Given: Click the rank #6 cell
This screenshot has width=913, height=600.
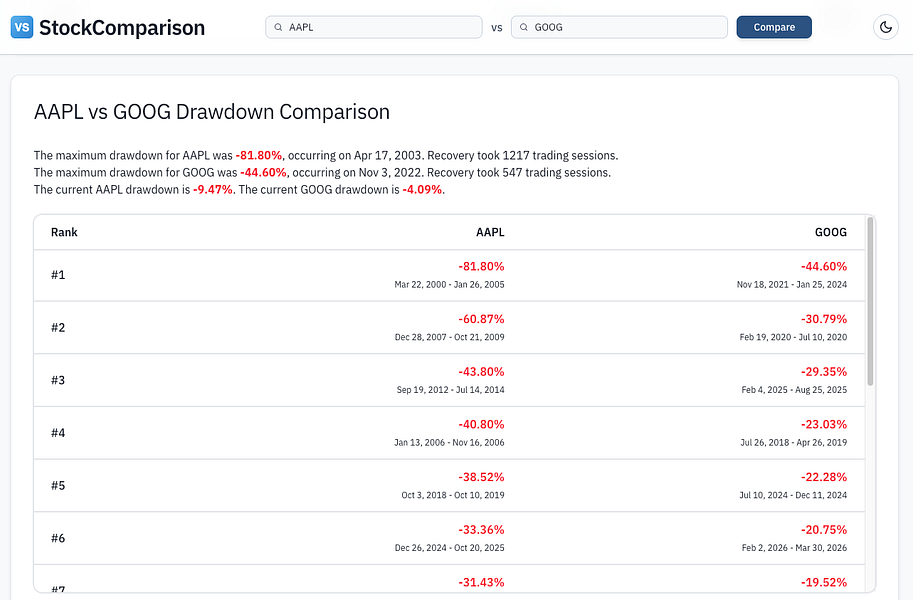Looking at the screenshot, I should [58, 538].
